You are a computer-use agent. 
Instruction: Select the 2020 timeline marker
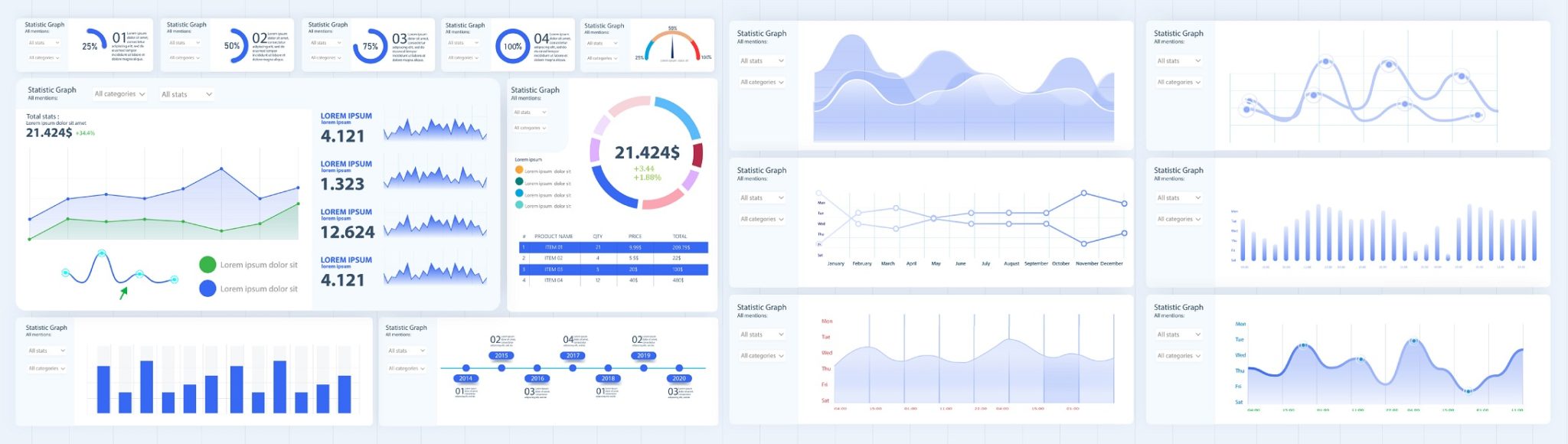tap(679, 378)
